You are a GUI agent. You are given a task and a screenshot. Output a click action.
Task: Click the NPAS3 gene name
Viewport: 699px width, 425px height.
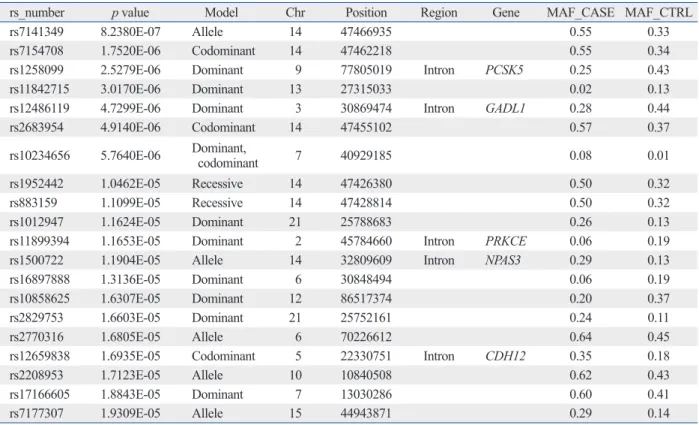(503, 260)
